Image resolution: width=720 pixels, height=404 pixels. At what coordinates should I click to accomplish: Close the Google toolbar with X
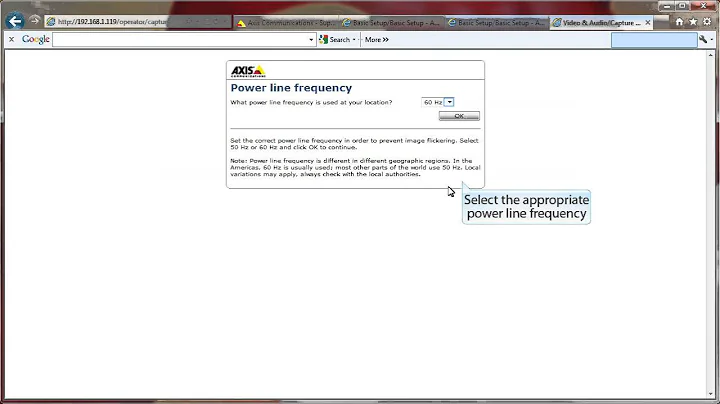[11, 39]
